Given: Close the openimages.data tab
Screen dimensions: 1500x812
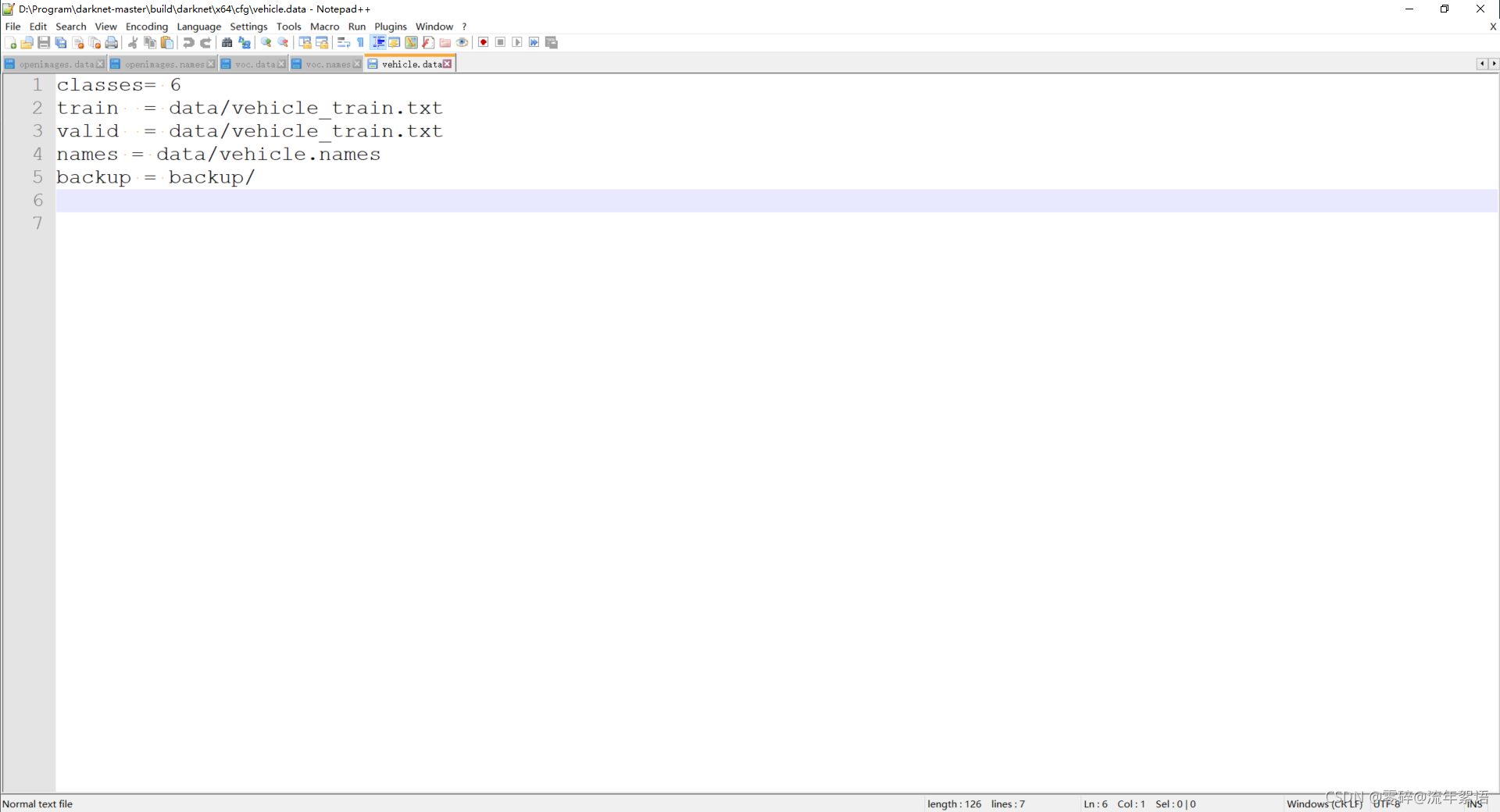Looking at the screenshot, I should (100, 64).
